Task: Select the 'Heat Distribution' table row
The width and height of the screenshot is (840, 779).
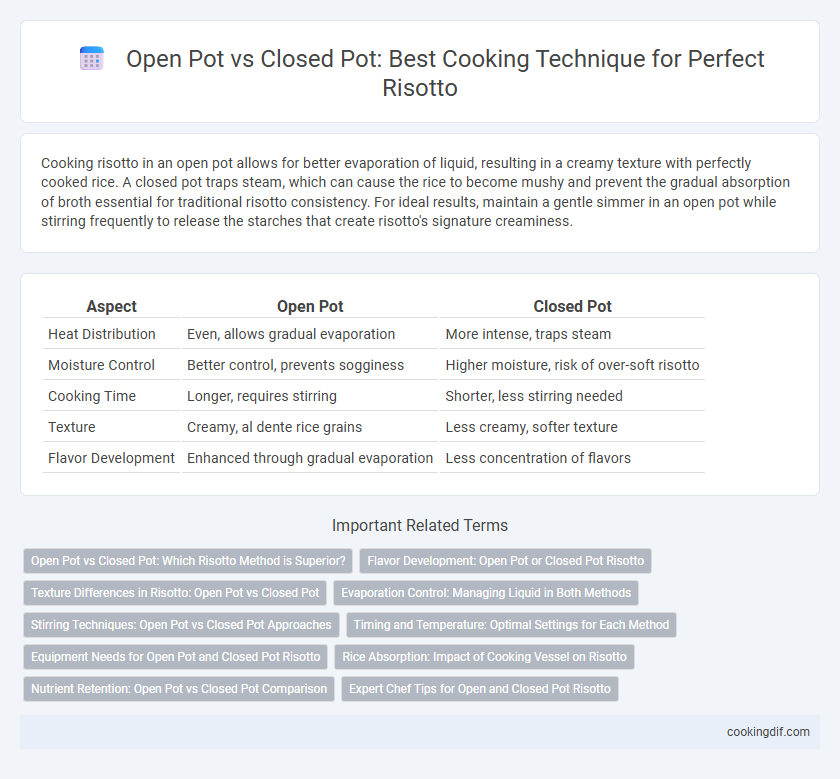Action: (x=373, y=334)
